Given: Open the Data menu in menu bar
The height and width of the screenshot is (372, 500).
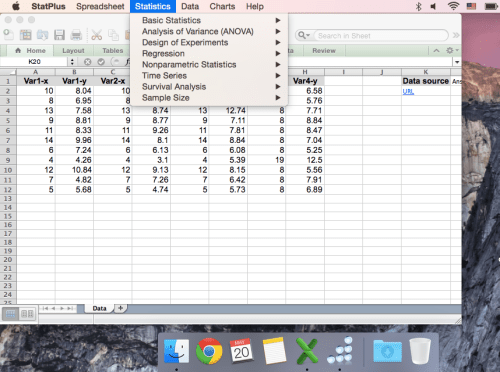Looking at the screenshot, I should pyautogui.click(x=190, y=6).
